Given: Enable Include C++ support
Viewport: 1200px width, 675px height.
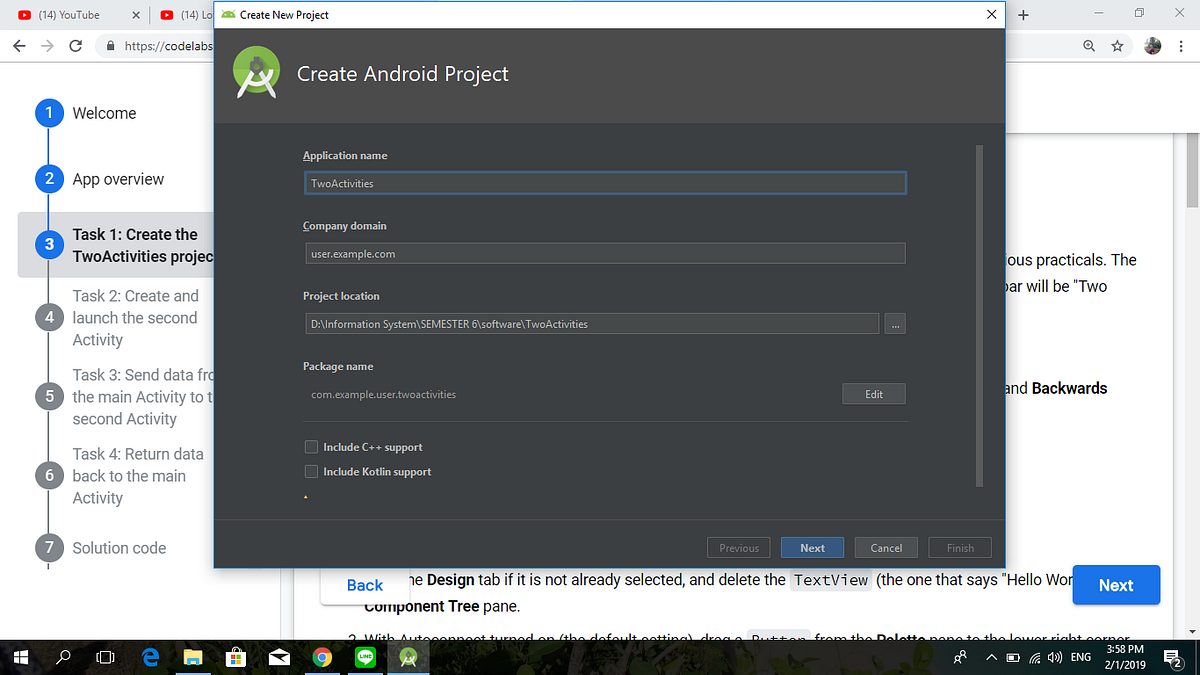Looking at the screenshot, I should coord(311,447).
